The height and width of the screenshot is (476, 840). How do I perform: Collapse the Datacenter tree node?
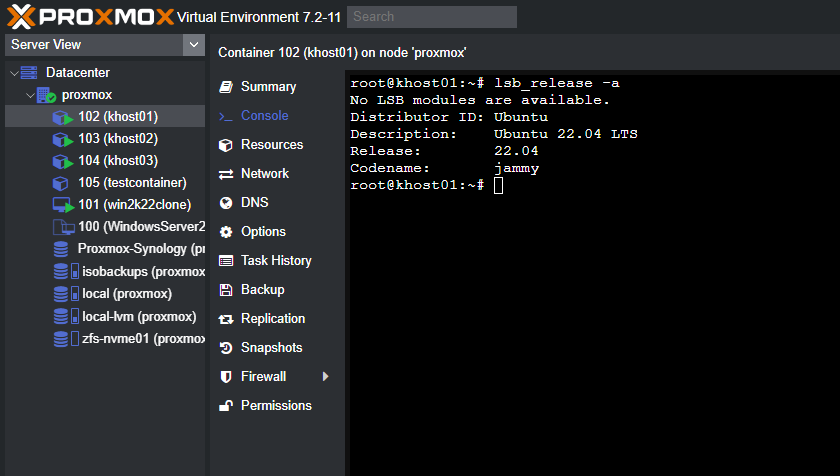click(x=13, y=73)
